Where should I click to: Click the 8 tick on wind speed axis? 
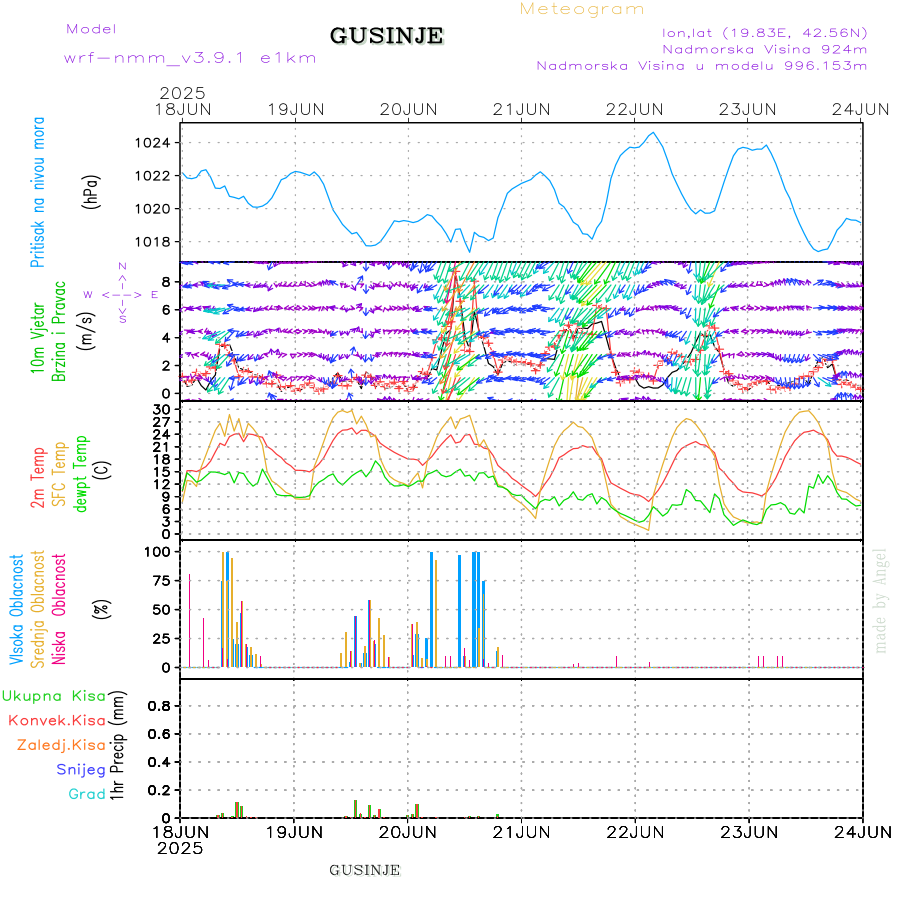click(x=166, y=282)
